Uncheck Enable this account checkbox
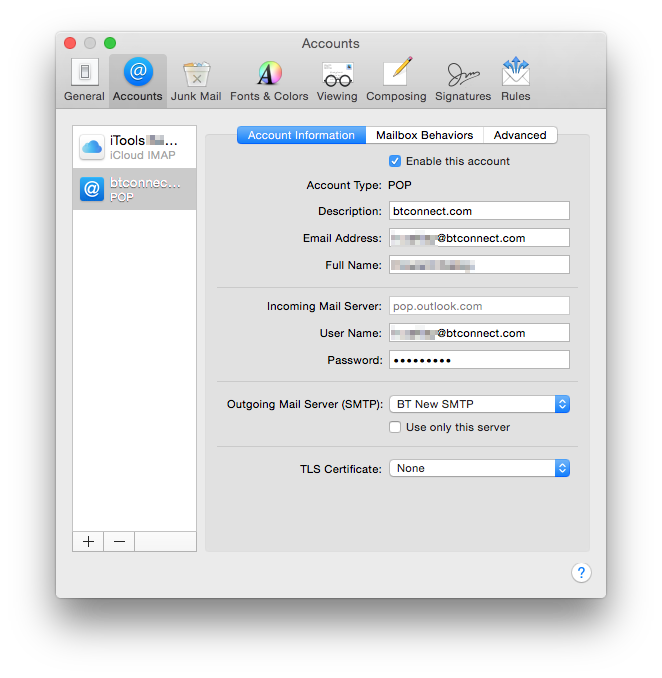Viewport: 662px width, 678px height. (x=395, y=161)
